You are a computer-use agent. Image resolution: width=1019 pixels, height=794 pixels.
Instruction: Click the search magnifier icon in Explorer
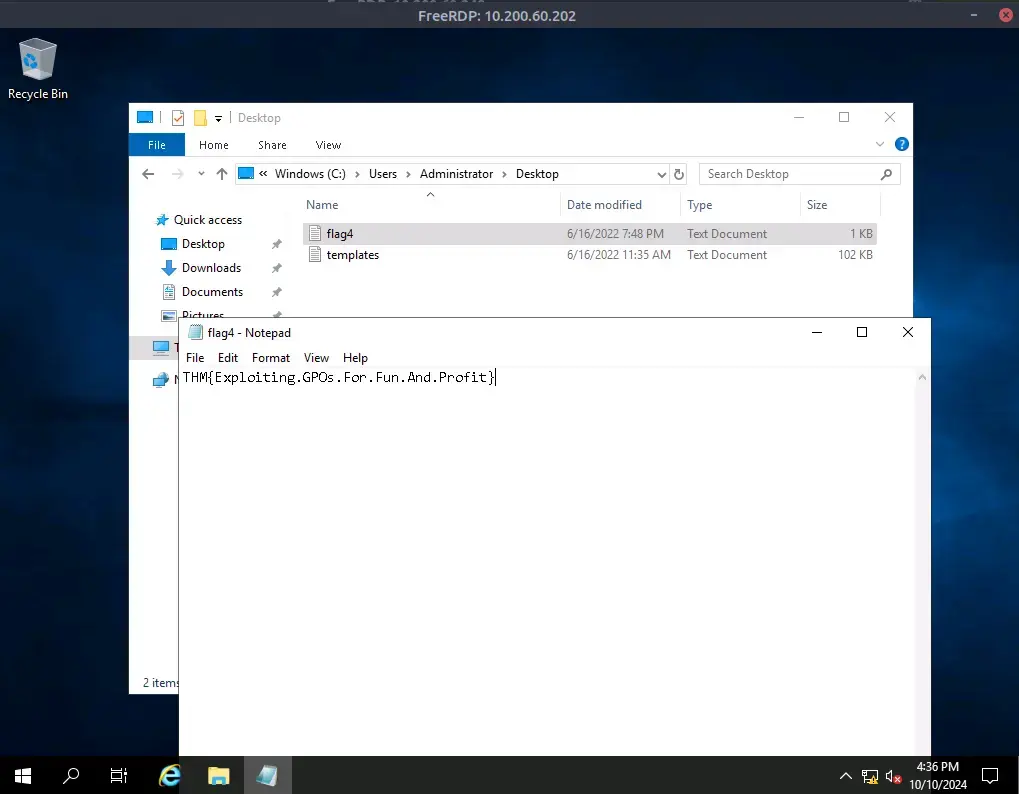tap(886, 174)
